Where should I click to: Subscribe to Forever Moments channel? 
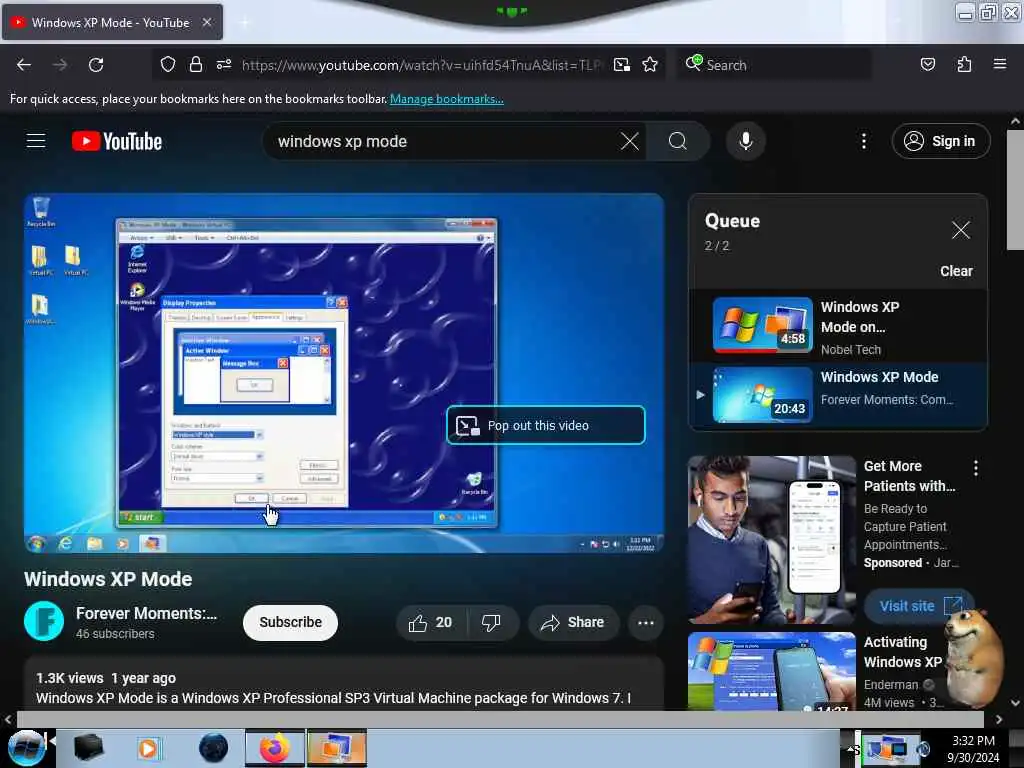(x=291, y=622)
